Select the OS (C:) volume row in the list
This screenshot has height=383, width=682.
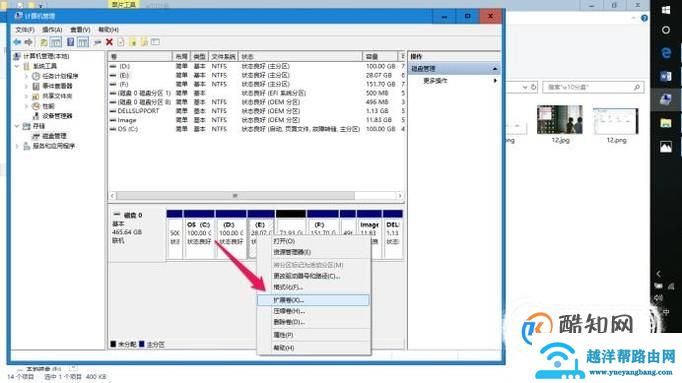coord(257,129)
